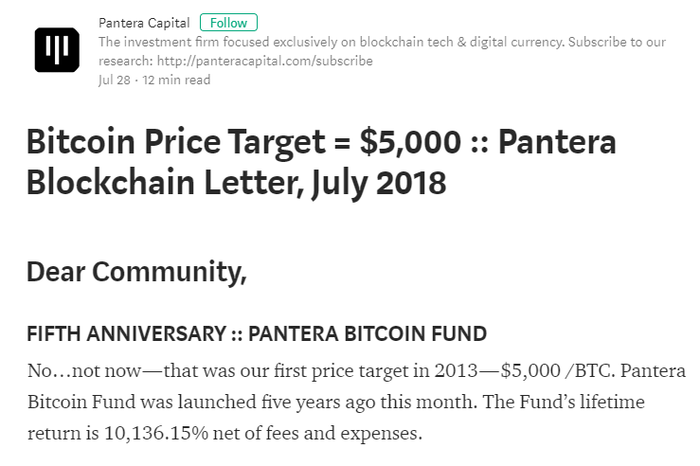
Task: Click 'The investment firm focused' bio description
Action: (x=184, y=42)
